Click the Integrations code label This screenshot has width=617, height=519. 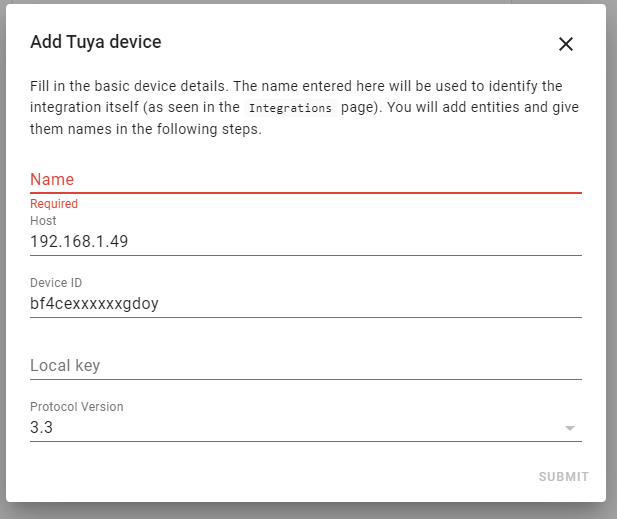[x=290, y=108]
